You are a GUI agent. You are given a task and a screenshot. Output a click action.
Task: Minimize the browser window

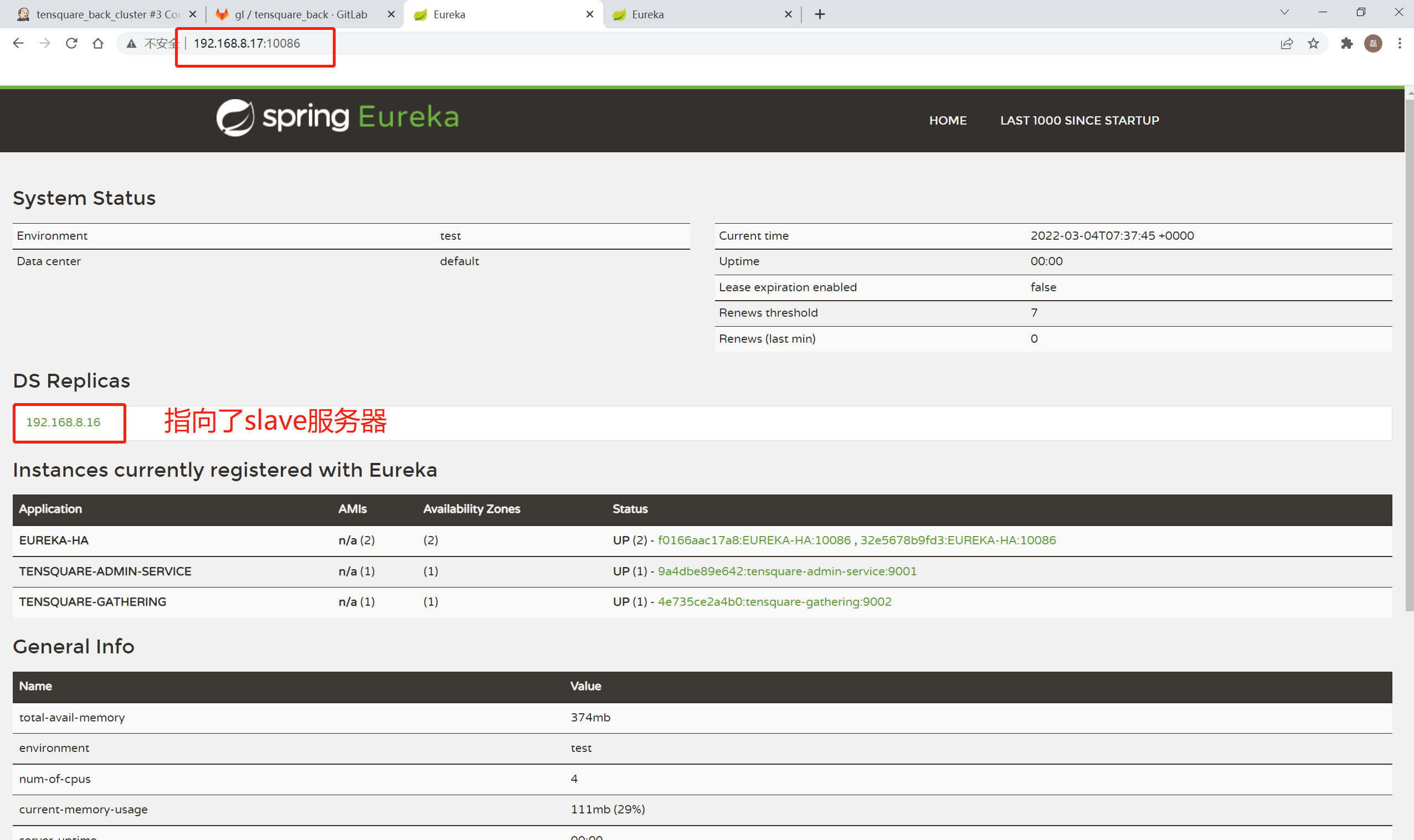point(1322,12)
